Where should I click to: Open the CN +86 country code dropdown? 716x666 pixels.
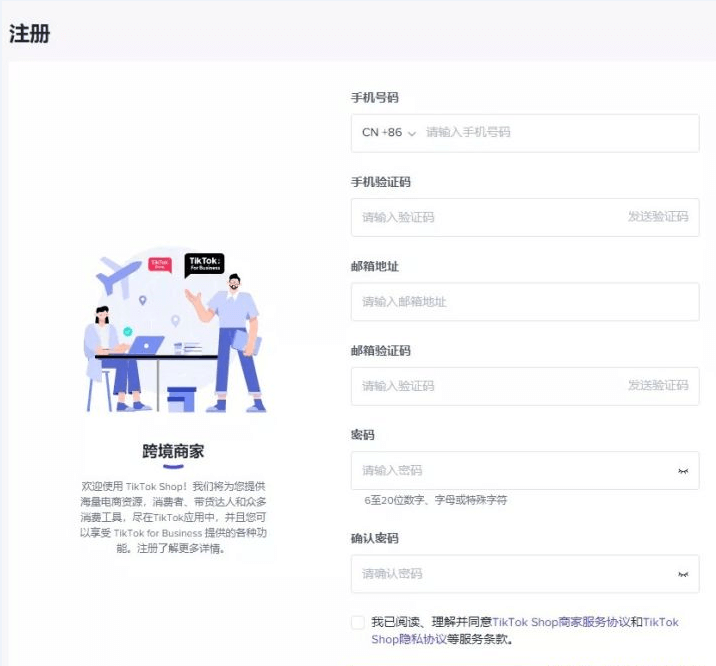388,133
